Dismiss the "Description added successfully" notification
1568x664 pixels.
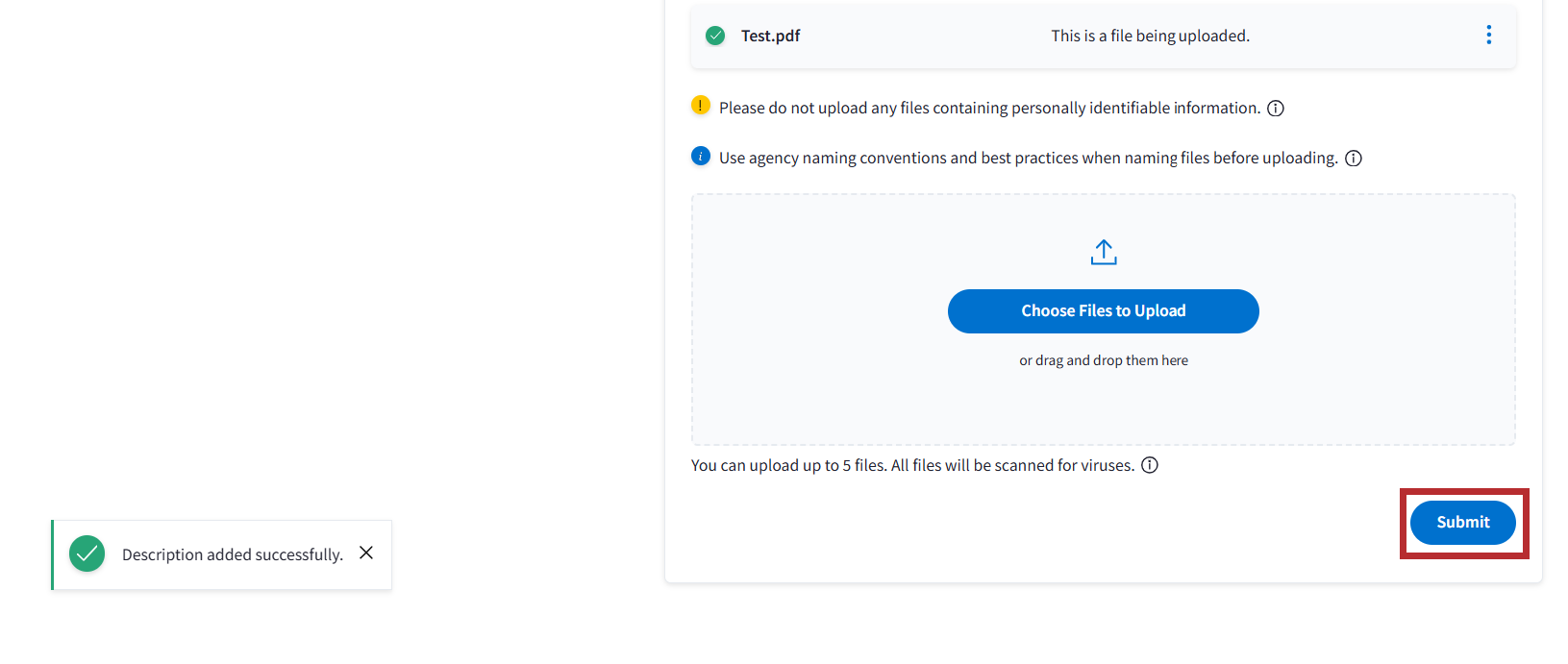[366, 553]
